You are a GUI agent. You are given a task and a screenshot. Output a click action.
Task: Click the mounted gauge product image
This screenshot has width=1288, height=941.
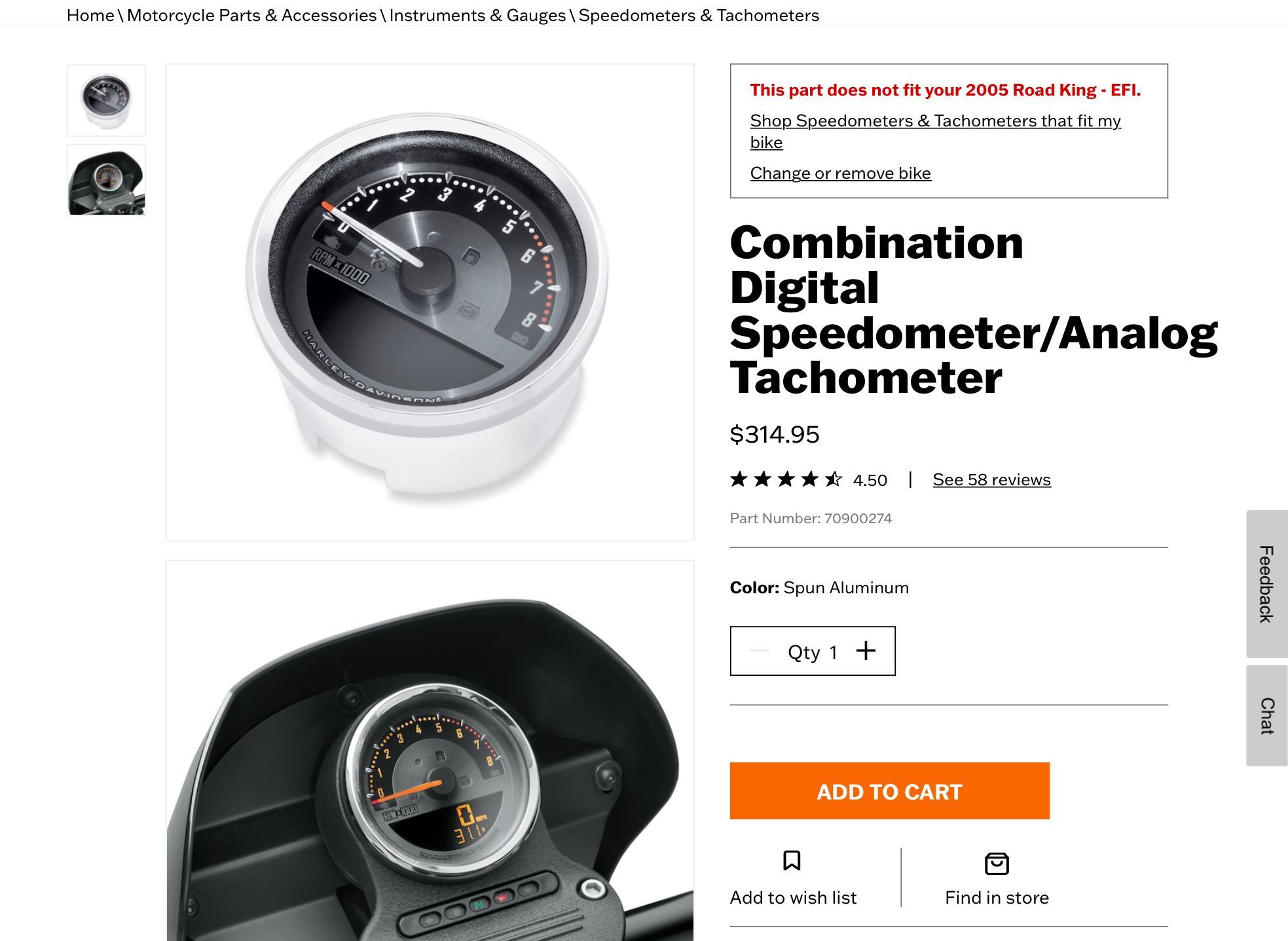430,750
